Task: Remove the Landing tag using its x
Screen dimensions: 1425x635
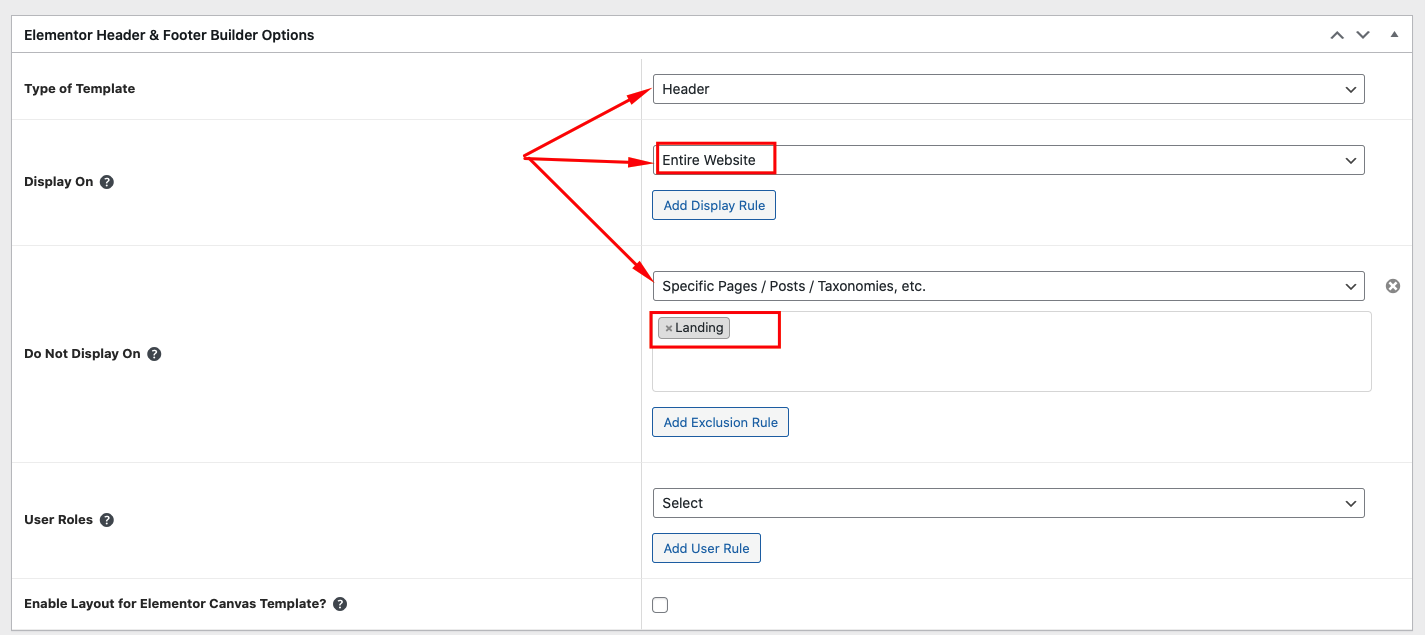Action: [669, 328]
